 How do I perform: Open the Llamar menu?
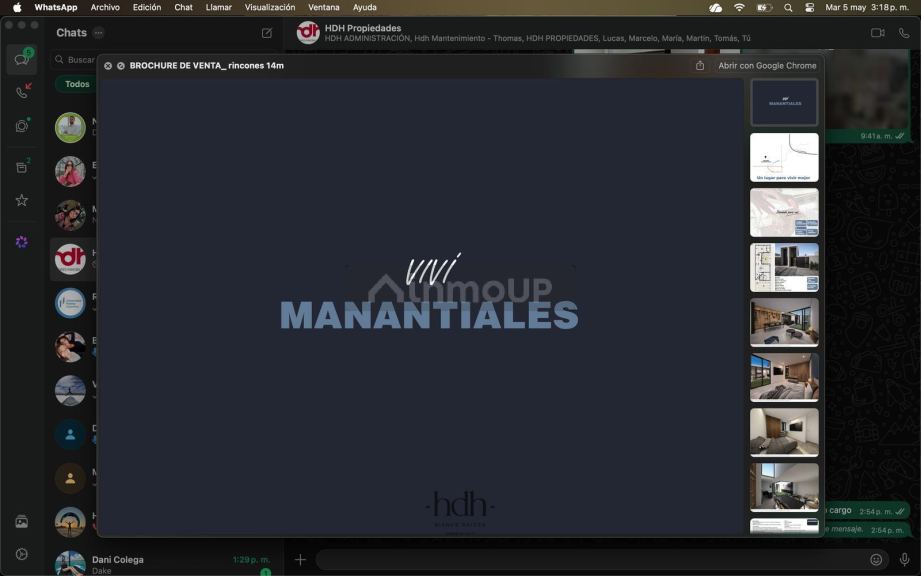[x=219, y=8]
